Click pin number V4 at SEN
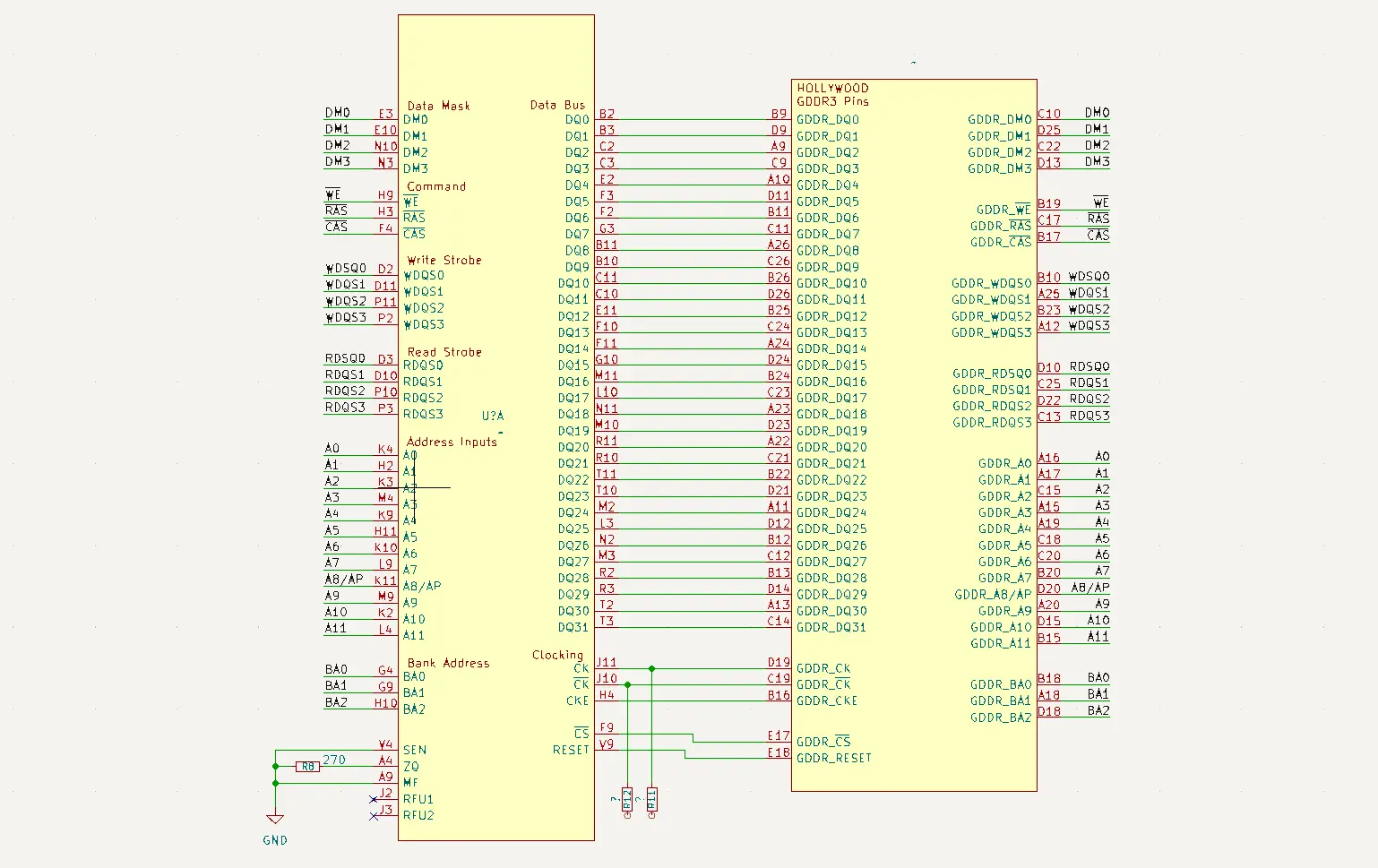 (385, 744)
